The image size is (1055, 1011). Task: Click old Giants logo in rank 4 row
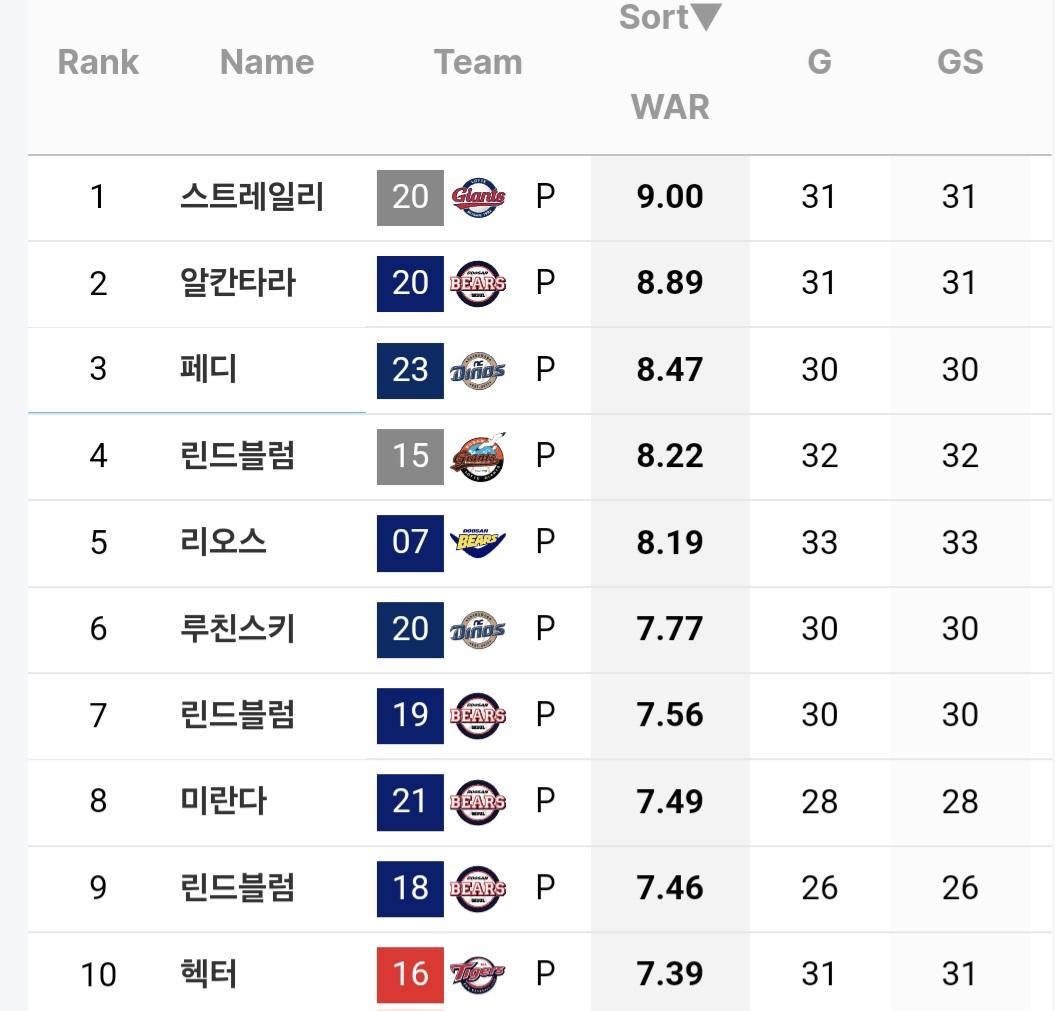(478, 456)
